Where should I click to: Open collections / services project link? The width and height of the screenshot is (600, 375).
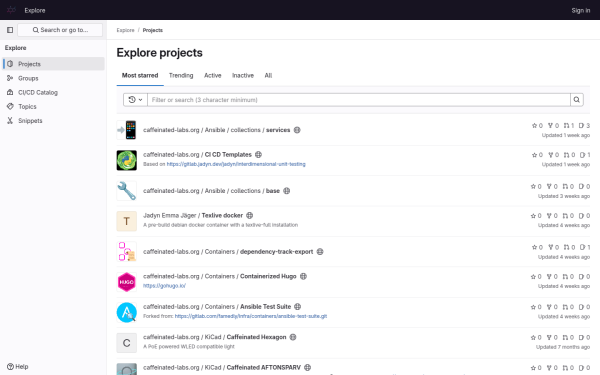click(x=217, y=130)
